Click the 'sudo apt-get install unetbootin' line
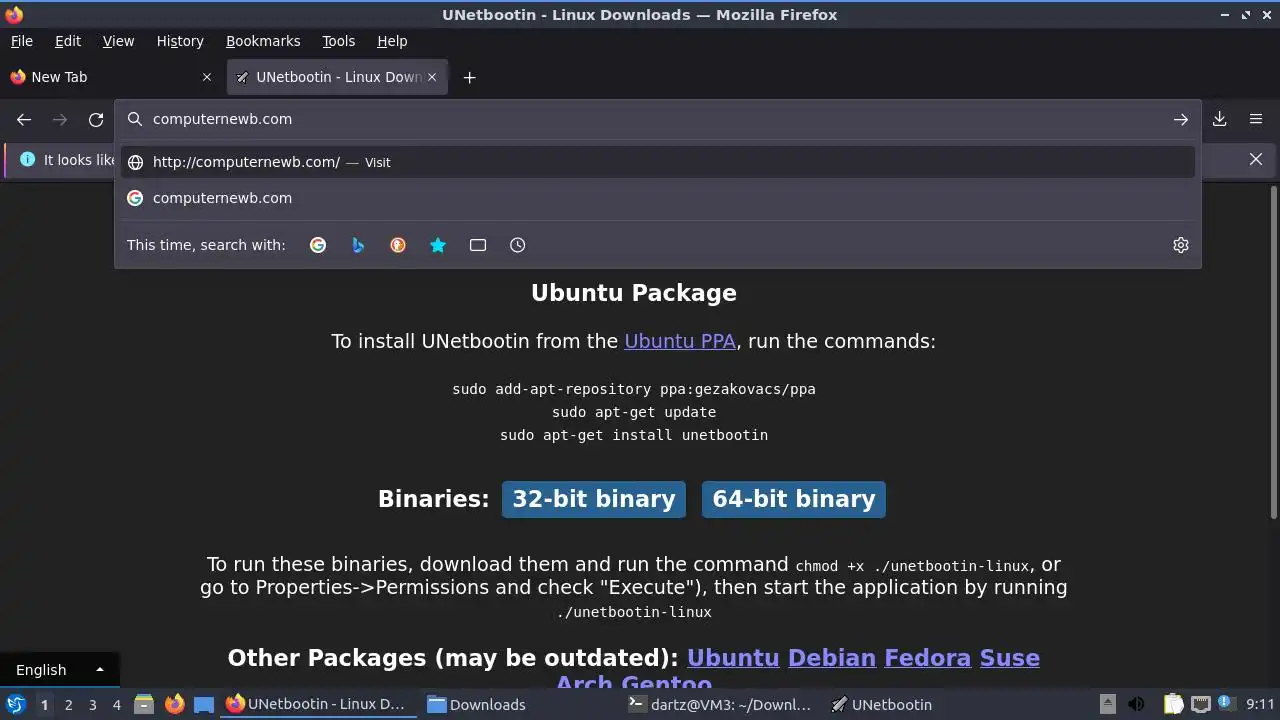The width and height of the screenshot is (1280, 720). point(634,435)
